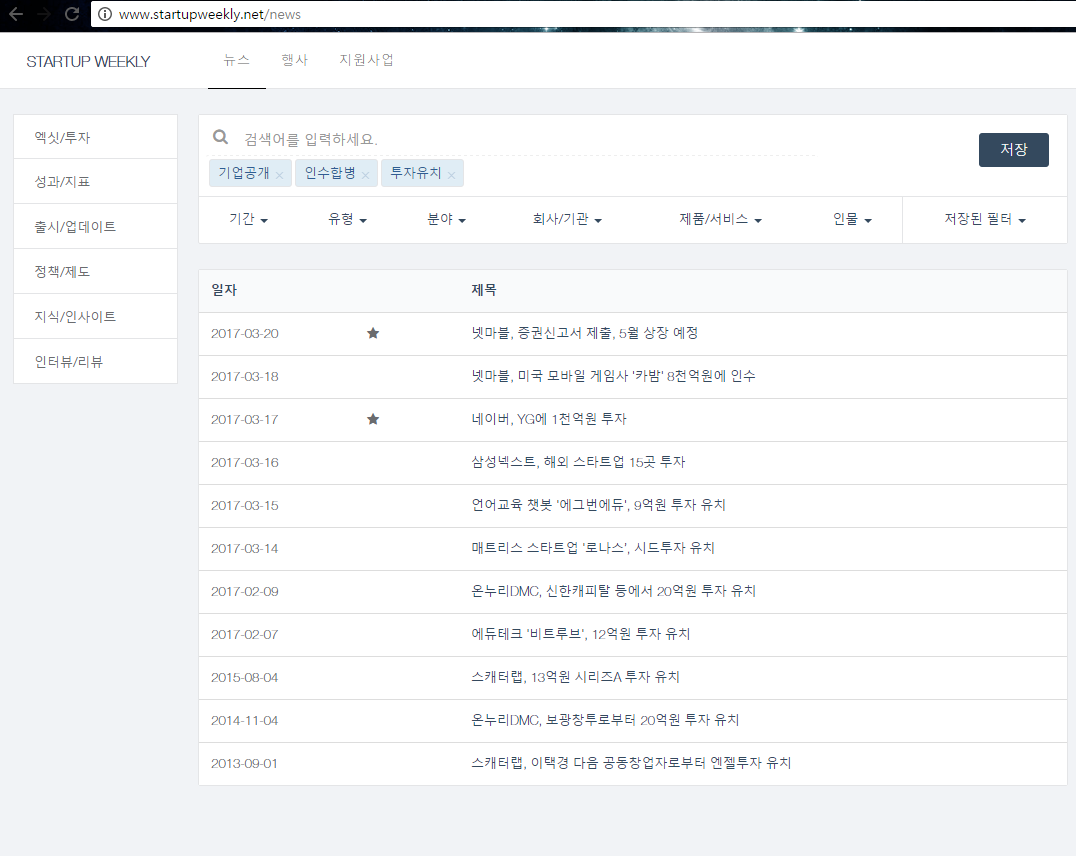Select the 인터뷰/리뷰 sidebar category
Screen dimensions: 1076x856
(x=95, y=361)
